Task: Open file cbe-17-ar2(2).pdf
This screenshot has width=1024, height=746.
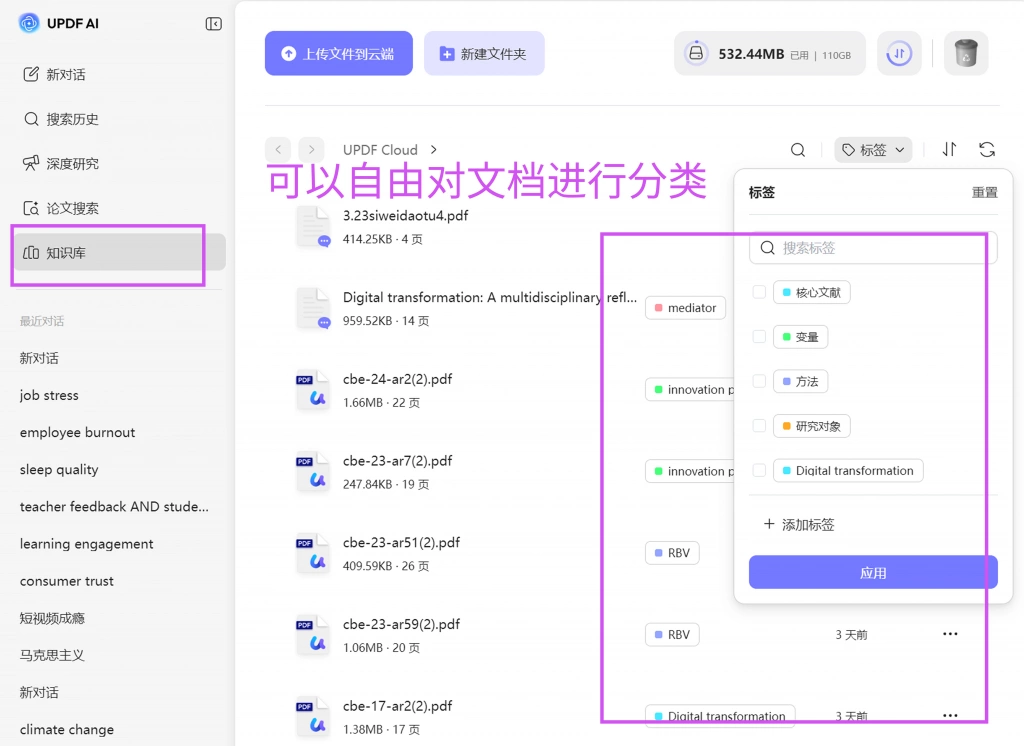Action: coord(397,705)
